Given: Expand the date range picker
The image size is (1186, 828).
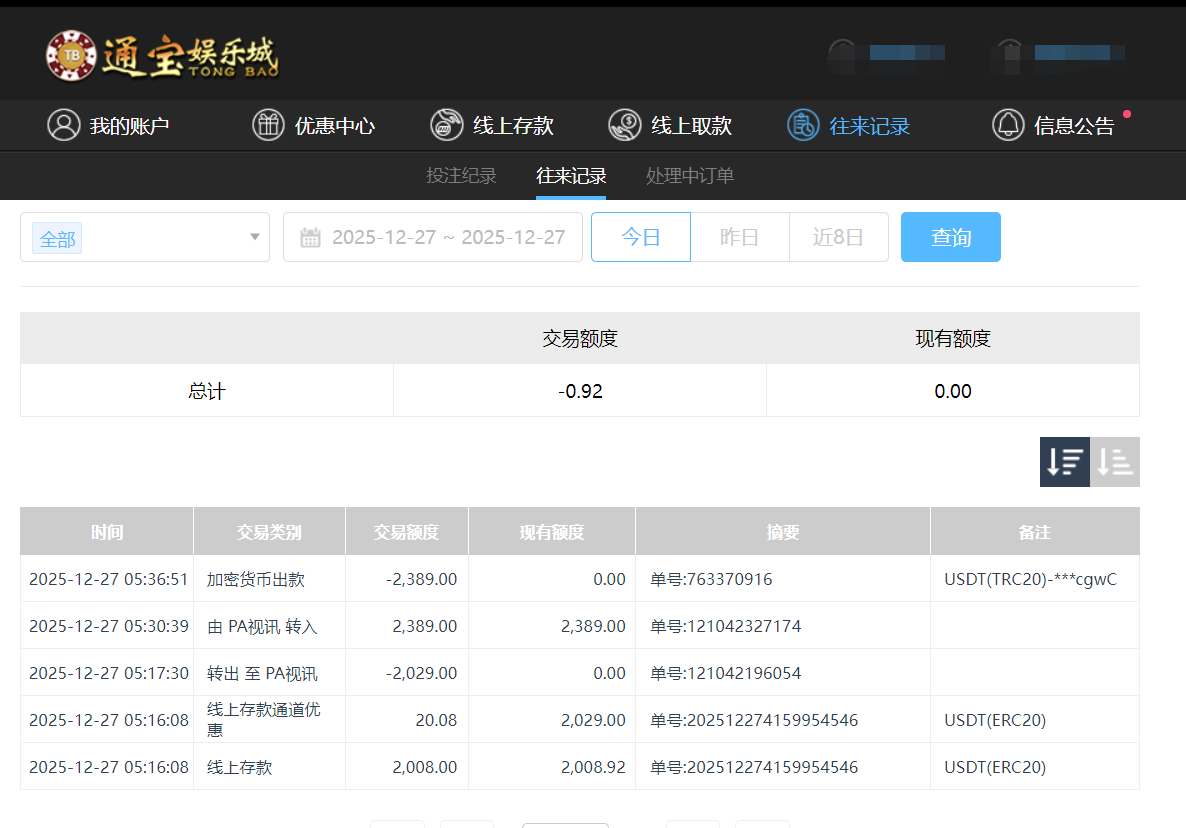Looking at the screenshot, I should pos(433,237).
